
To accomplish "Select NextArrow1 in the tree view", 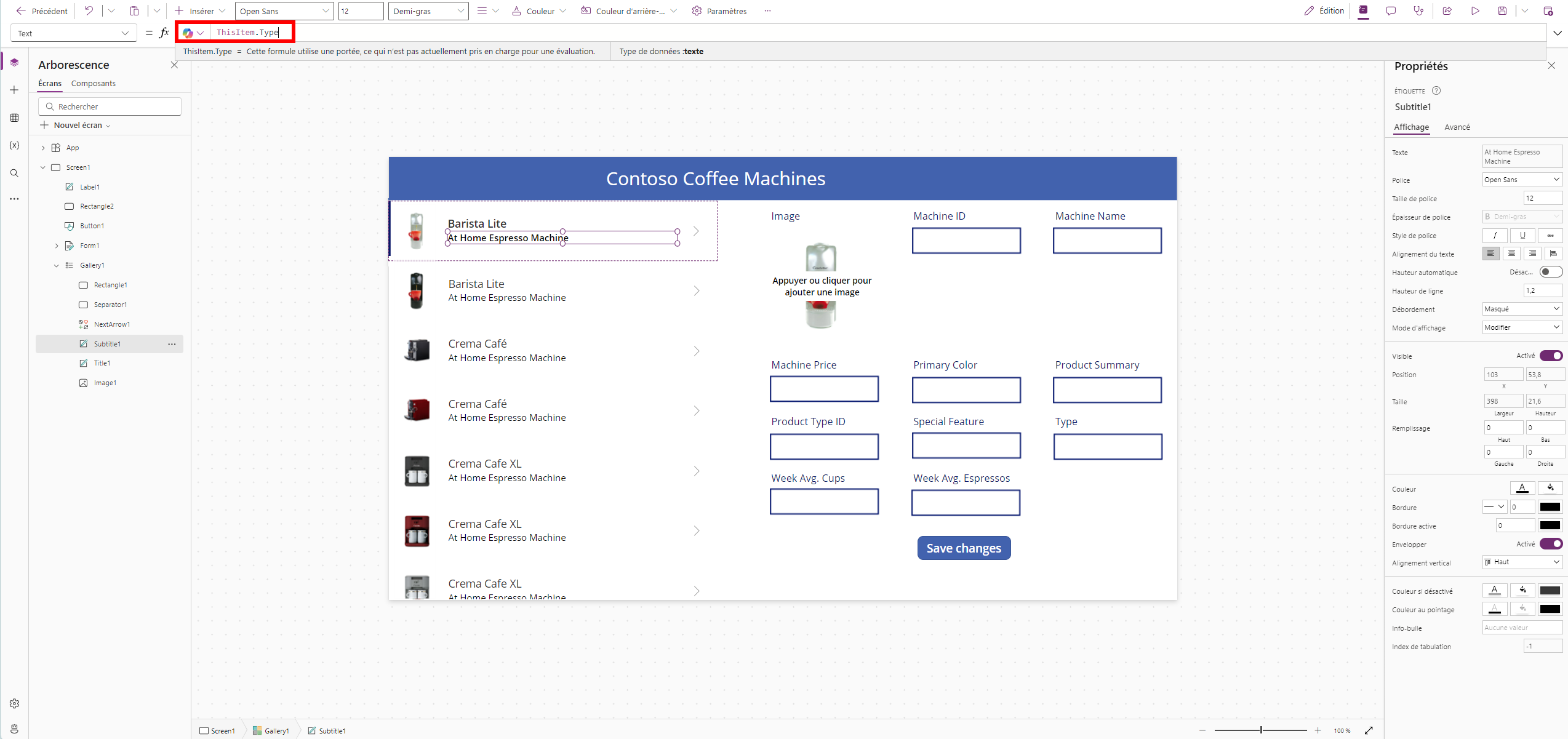I will (x=111, y=324).
